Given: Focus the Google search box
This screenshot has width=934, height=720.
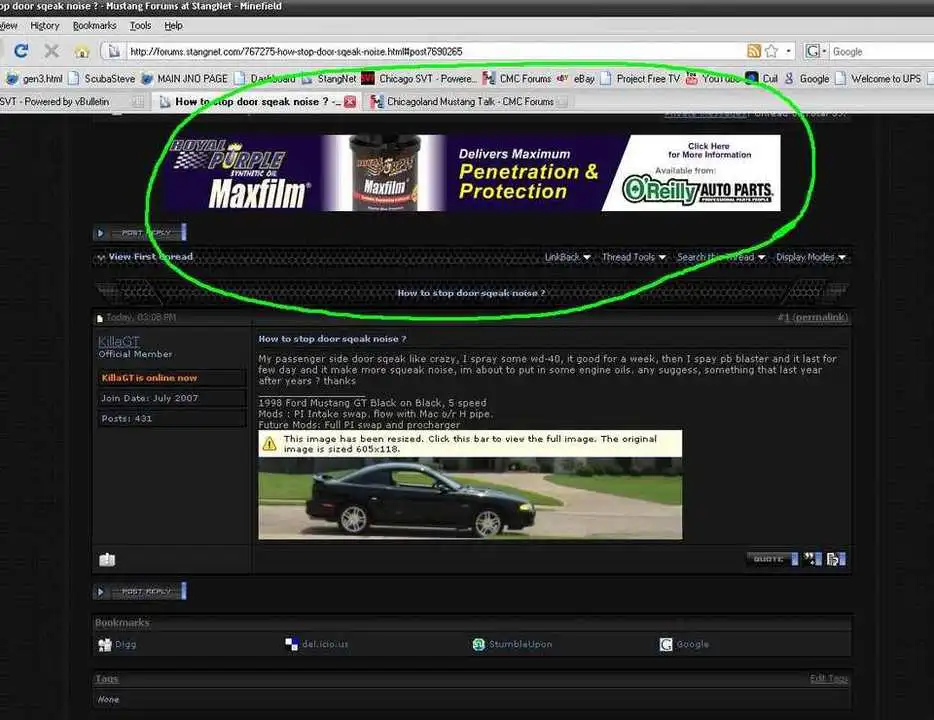Looking at the screenshot, I should pyautogui.click(x=882, y=52).
